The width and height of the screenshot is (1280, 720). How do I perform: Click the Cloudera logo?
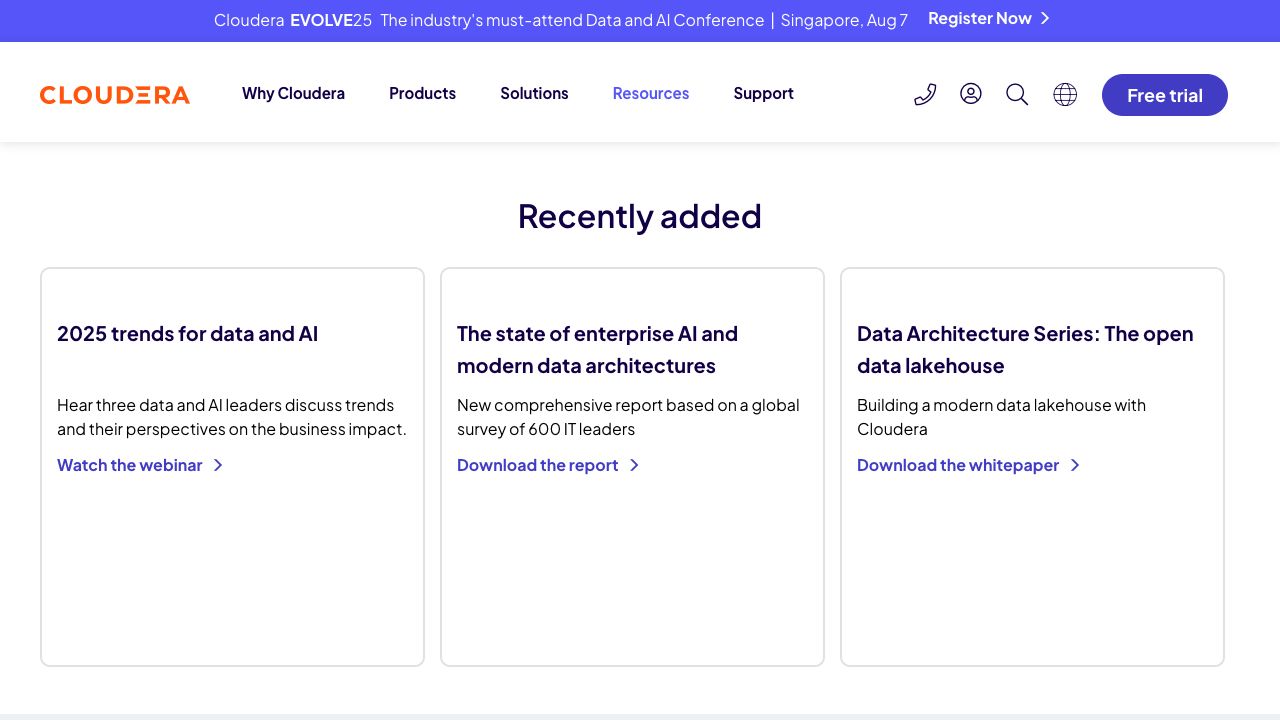(114, 94)
